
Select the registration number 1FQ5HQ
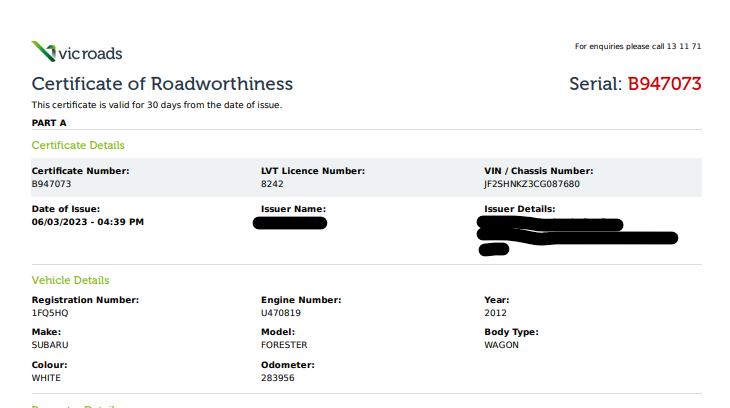pyautogui.click(x=50, y=313)
